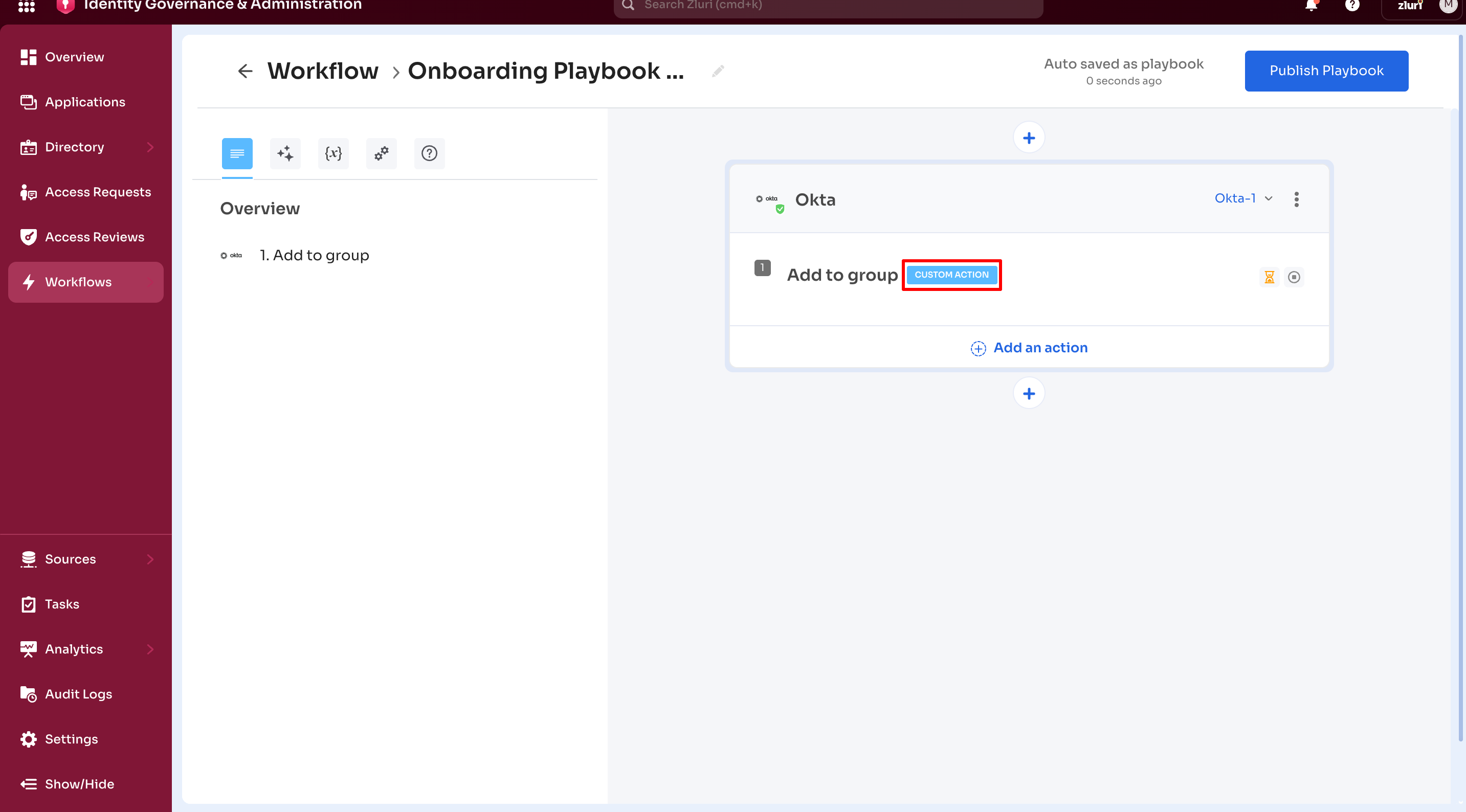Open the gears settings tab icon
This screenshot has height=812, width=1466.
(x=381, y=153)
